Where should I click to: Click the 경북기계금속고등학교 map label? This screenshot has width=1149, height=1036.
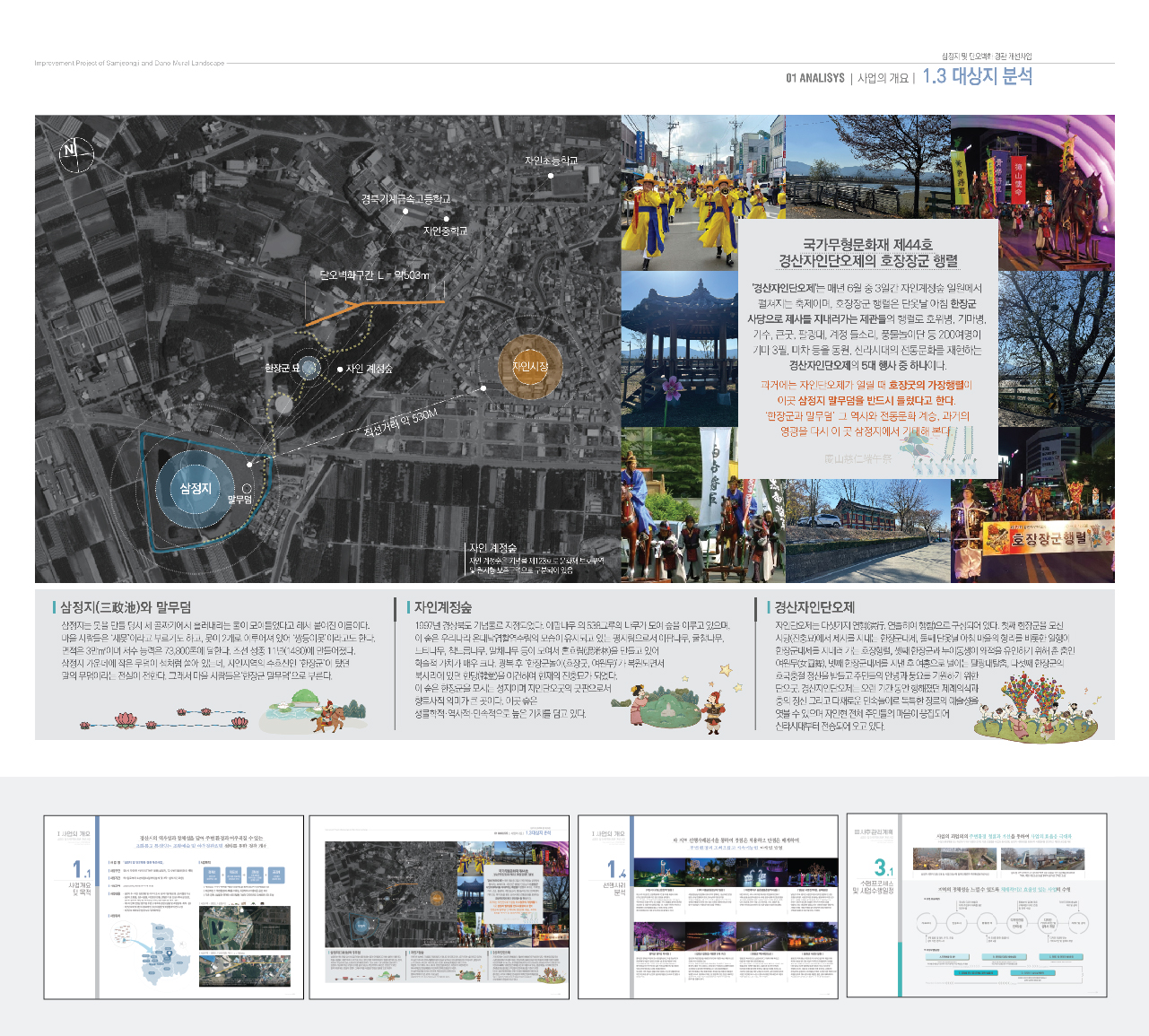point(405,199)
